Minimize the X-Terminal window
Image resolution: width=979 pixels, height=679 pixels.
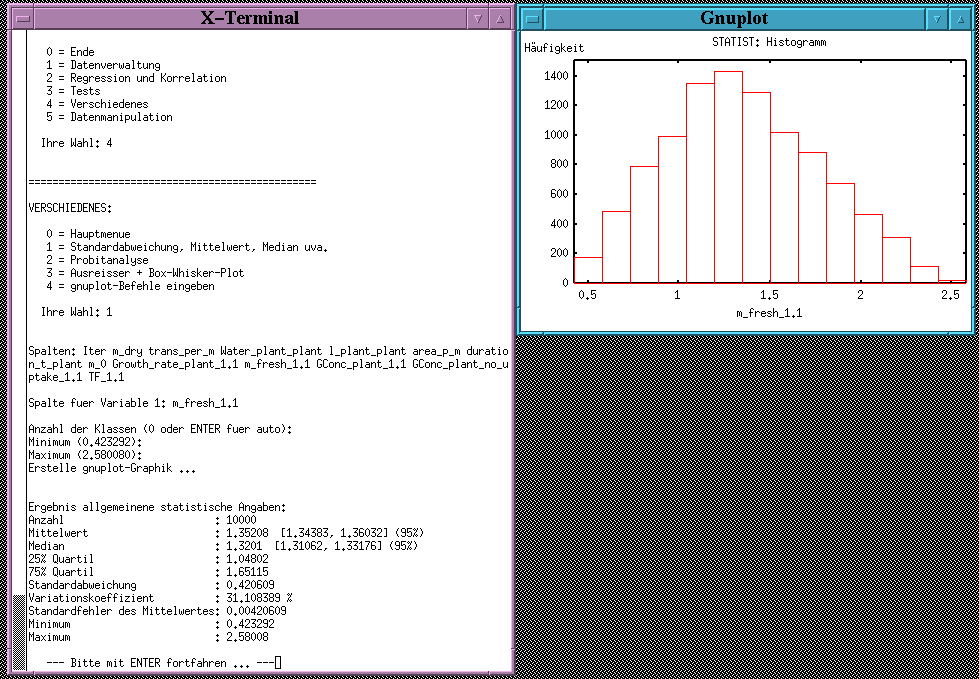477,18
